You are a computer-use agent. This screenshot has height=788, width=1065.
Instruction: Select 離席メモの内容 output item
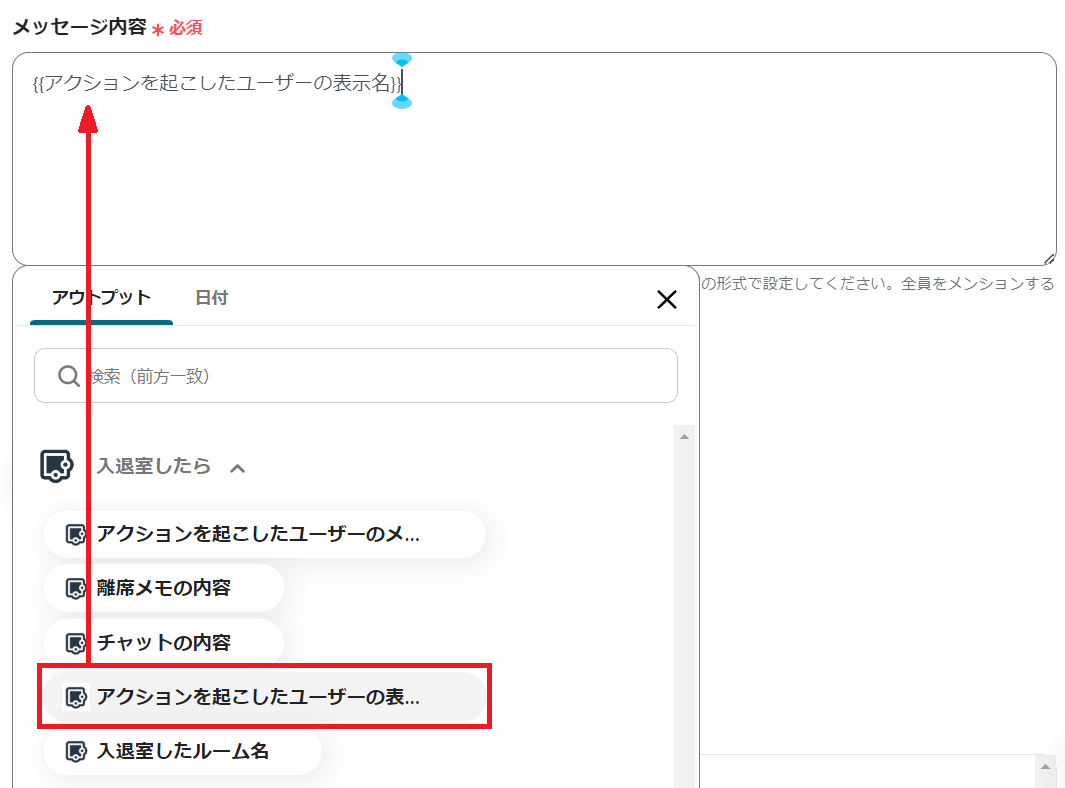tap(163, 588)
